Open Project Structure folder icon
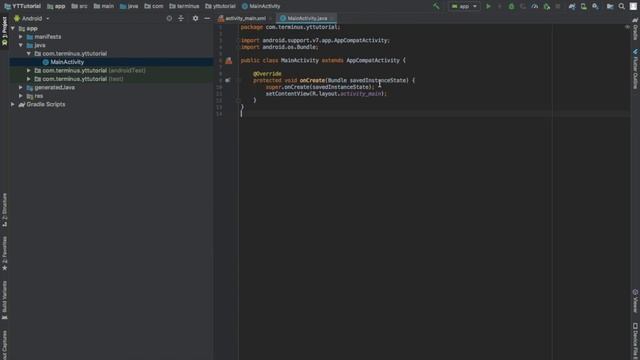640x360 pixels. pyautogui.click(x=610, y=6)
